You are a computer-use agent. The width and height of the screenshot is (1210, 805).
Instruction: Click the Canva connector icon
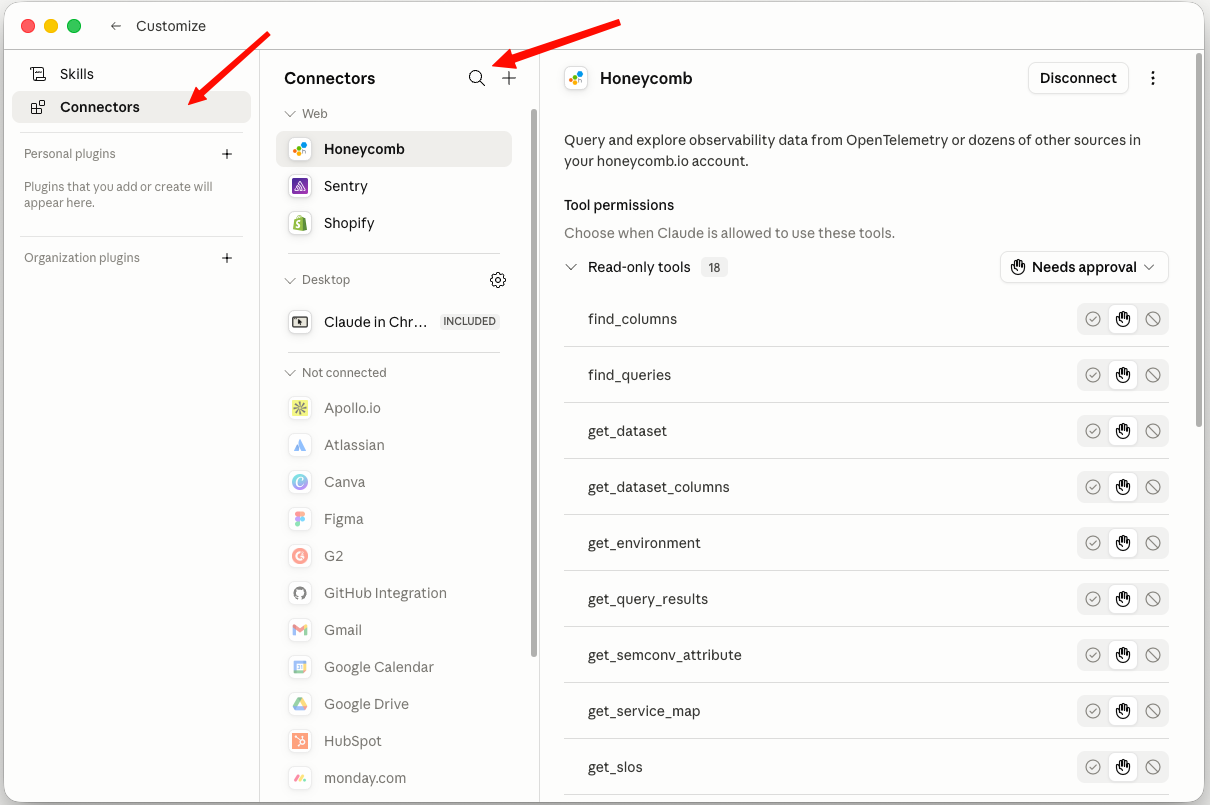tap(300, 482)
